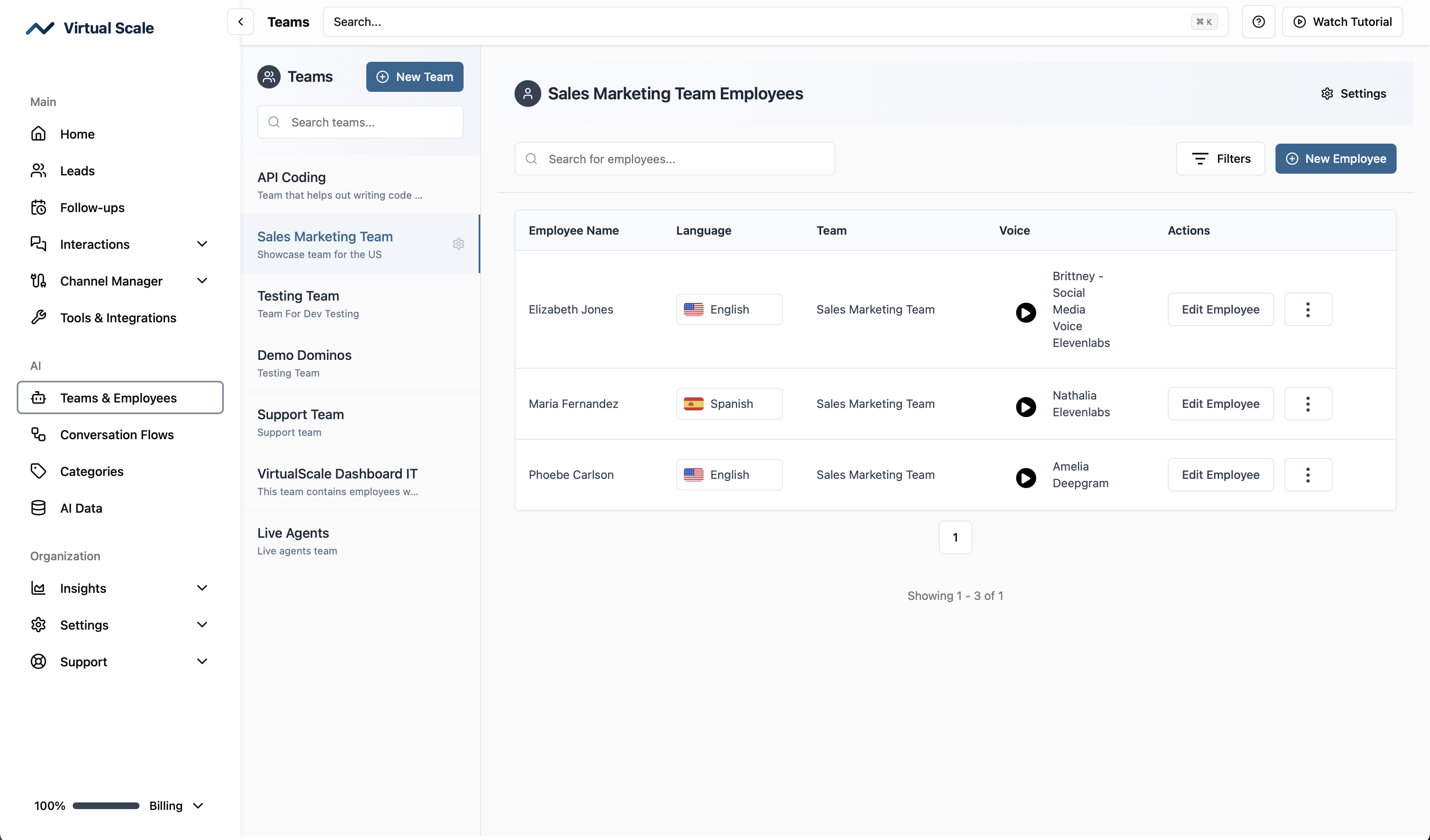Click the New Employee button
This screenshot has width=1430, height=840.
click(1335, 159)
